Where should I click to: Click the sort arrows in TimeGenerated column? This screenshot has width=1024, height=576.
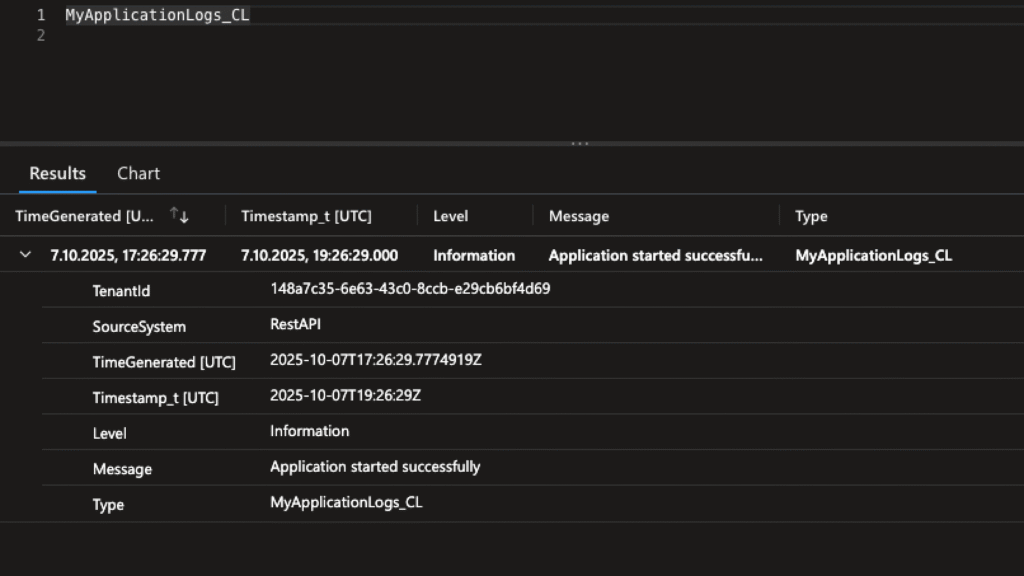(x=180, y=216)
